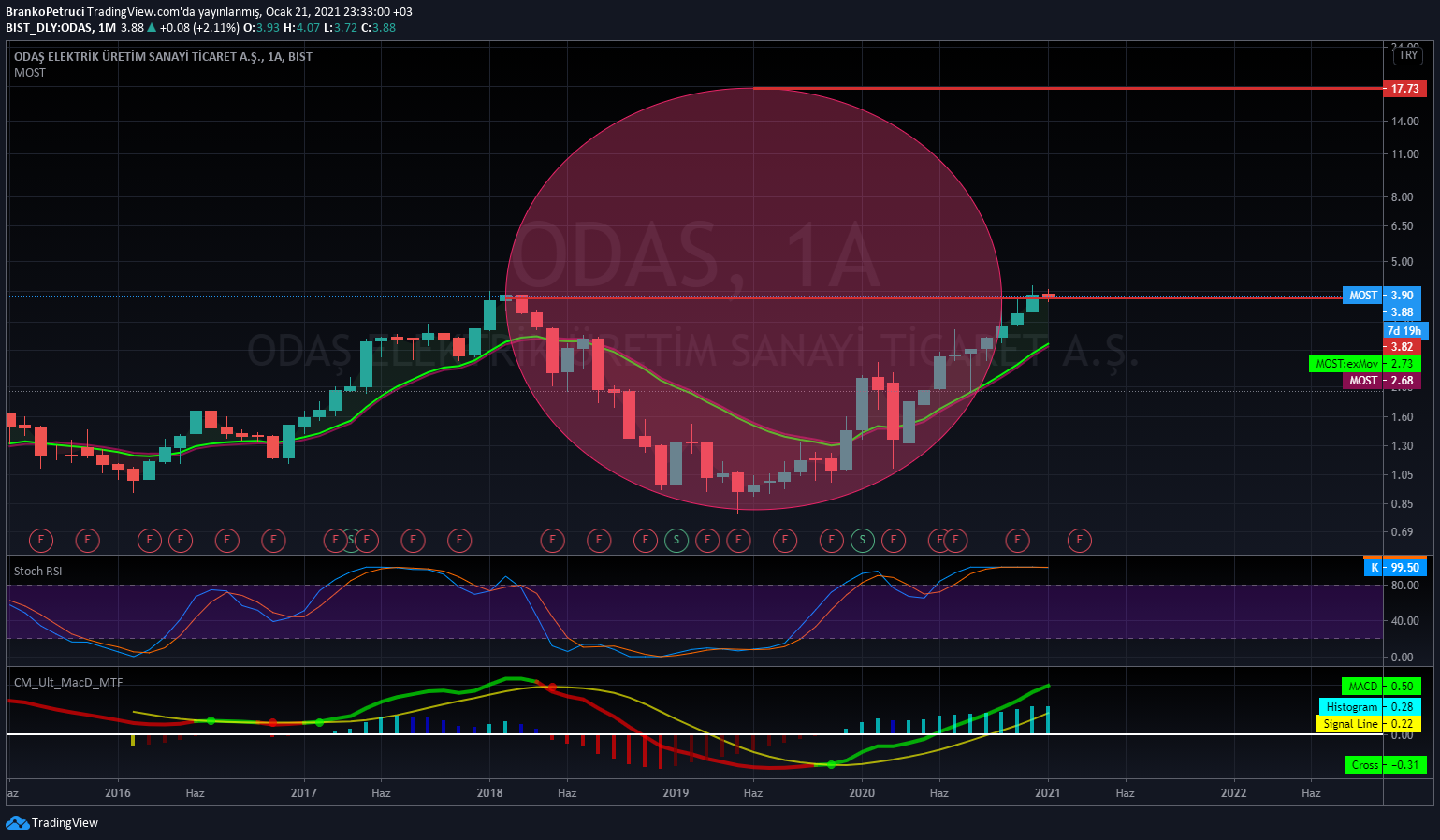Click the green MACD 0.50 label
The height and width of the screenshot is (840, 1440).
tap(1380, 687)
